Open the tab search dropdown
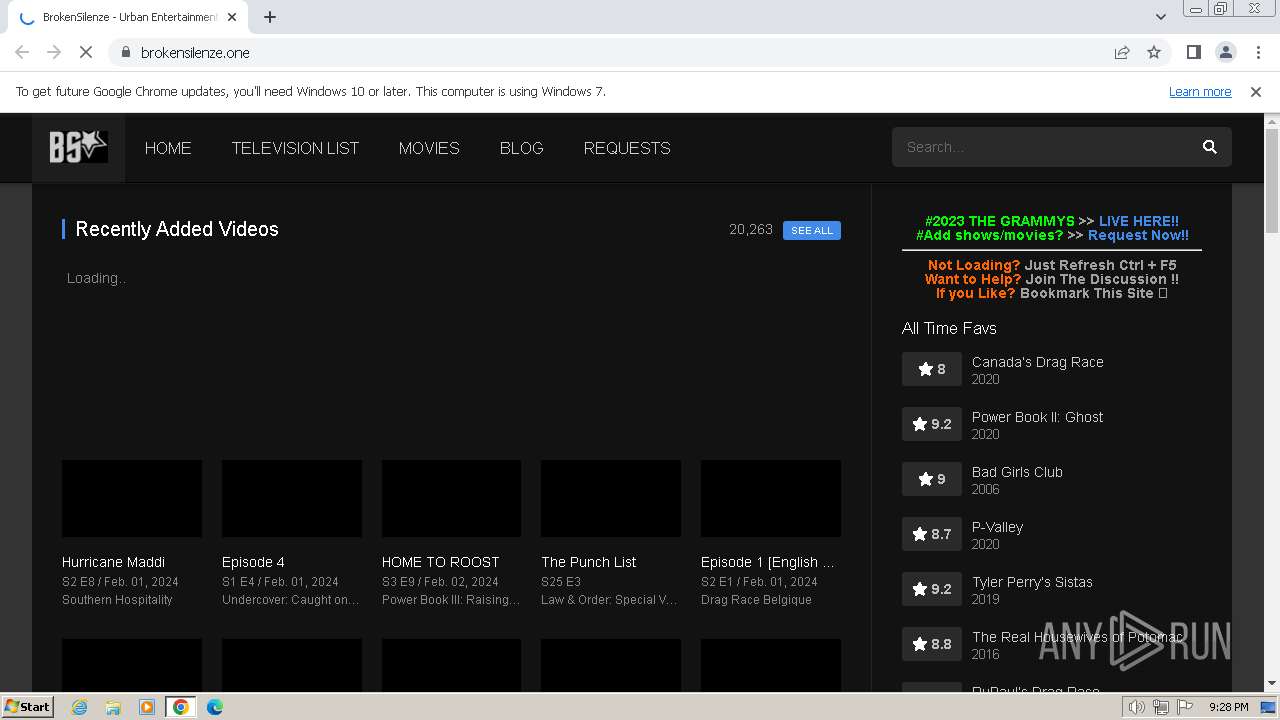The width and height of the screenshot is (1280, 720). coord(1160,17)
